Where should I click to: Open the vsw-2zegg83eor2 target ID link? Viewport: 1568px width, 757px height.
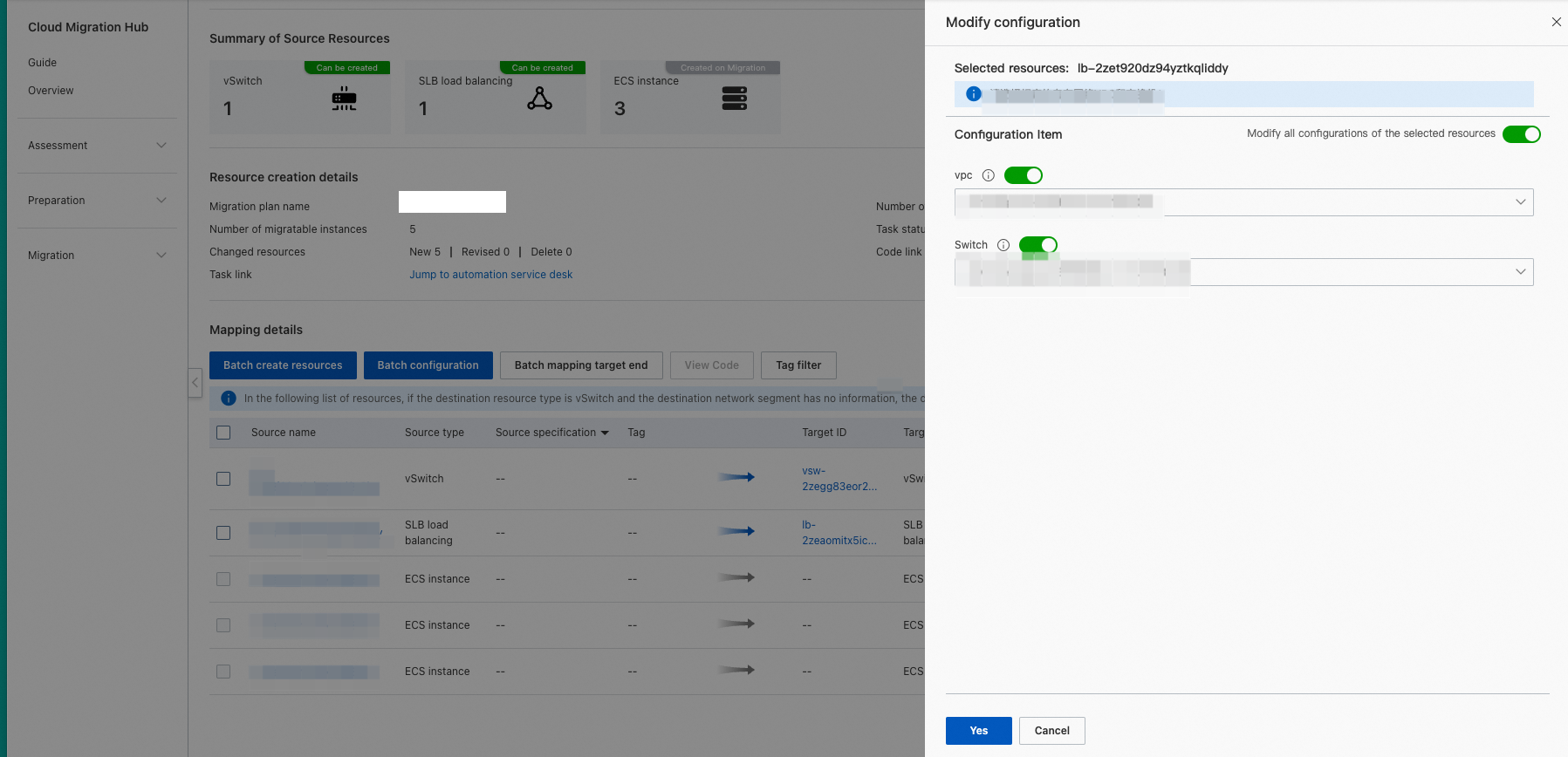tap(839, 479)
